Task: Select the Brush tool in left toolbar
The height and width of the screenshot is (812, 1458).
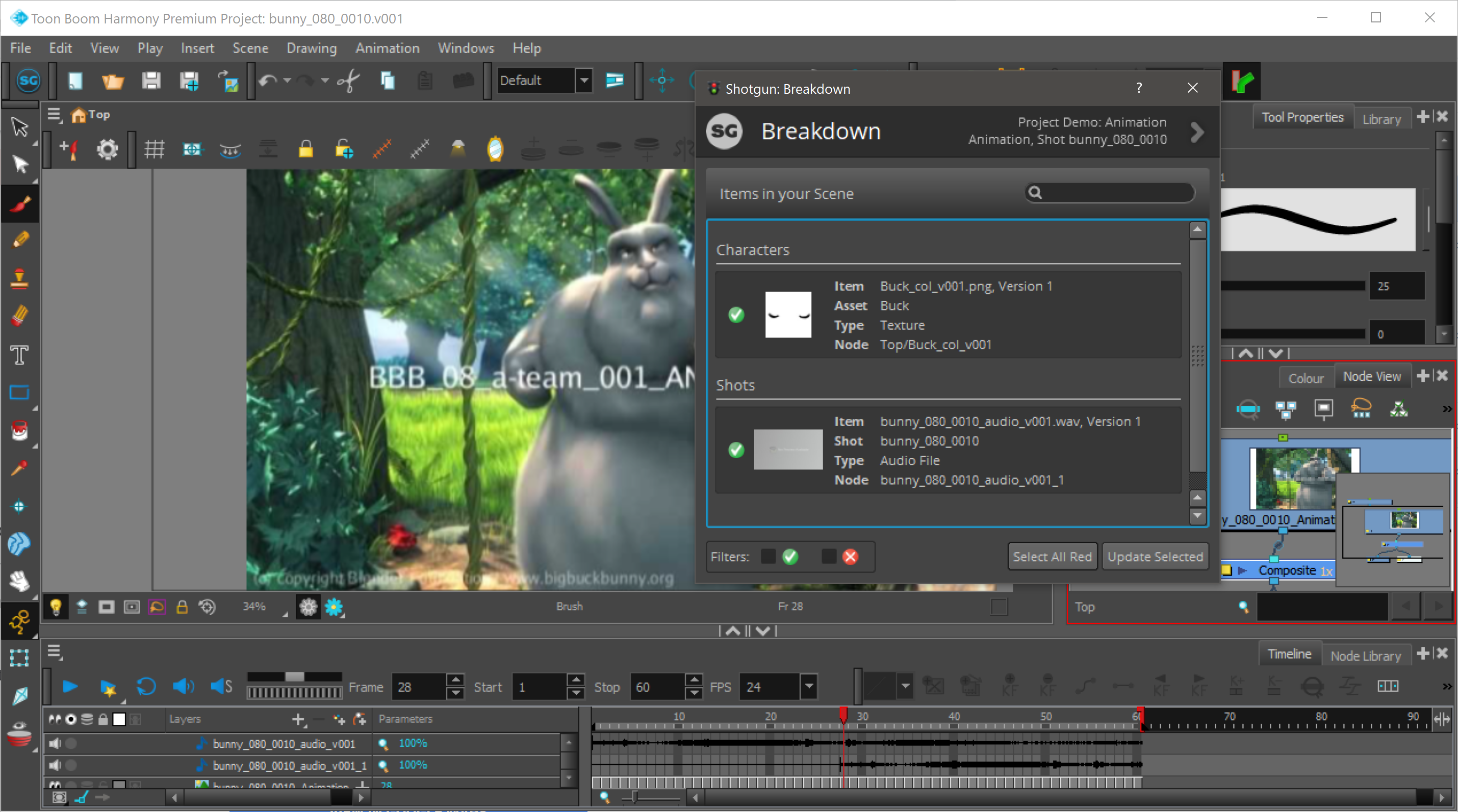Action: pyautogui.click(x=20, y=204)
